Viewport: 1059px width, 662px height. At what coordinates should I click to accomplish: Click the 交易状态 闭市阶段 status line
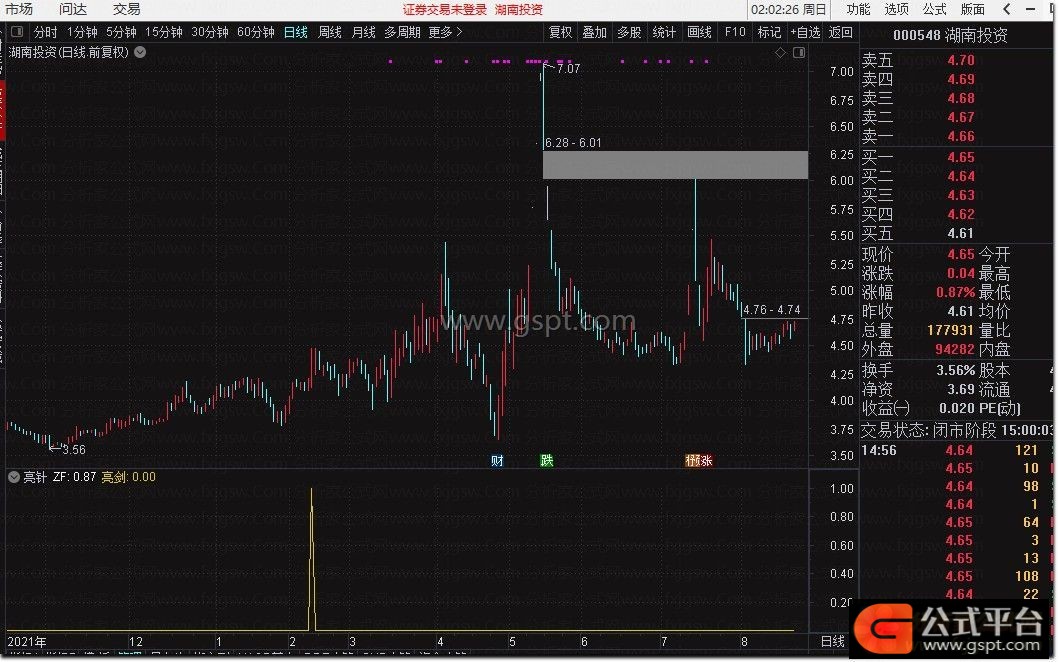[956, 430]
